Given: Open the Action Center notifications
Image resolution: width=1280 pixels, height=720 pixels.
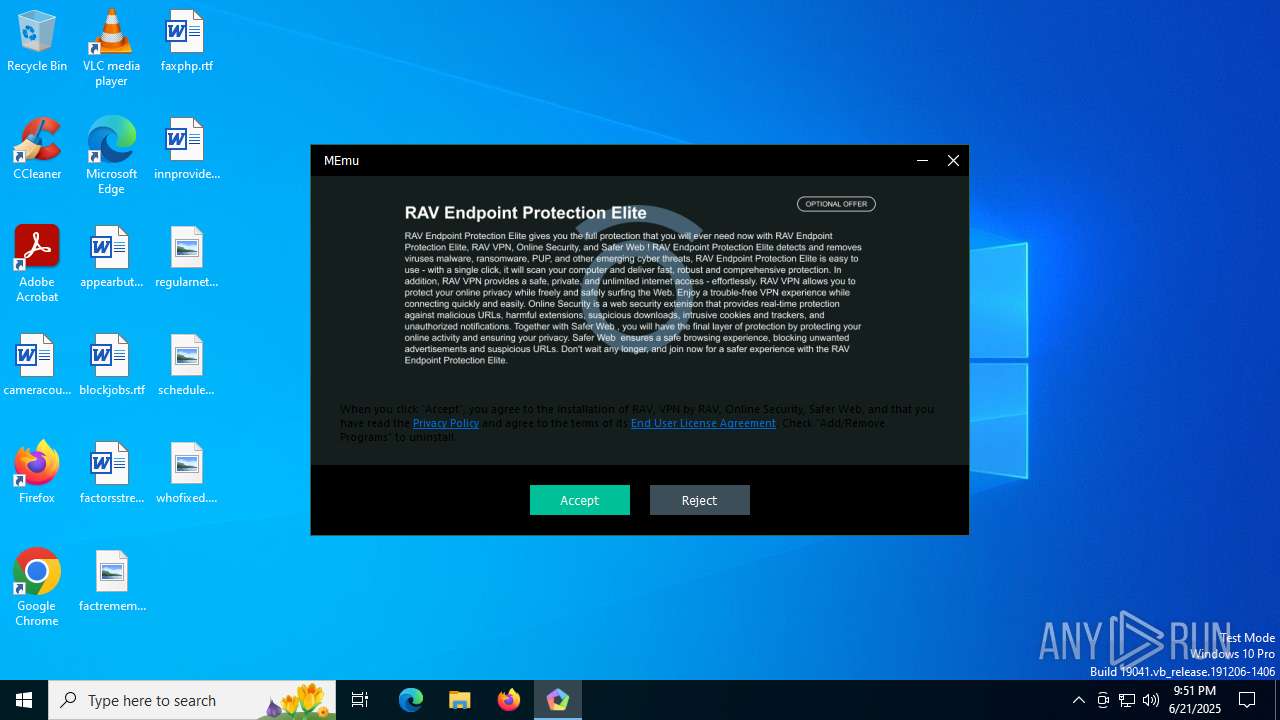Looking at the screenshot, I should tap(1247, 700).
